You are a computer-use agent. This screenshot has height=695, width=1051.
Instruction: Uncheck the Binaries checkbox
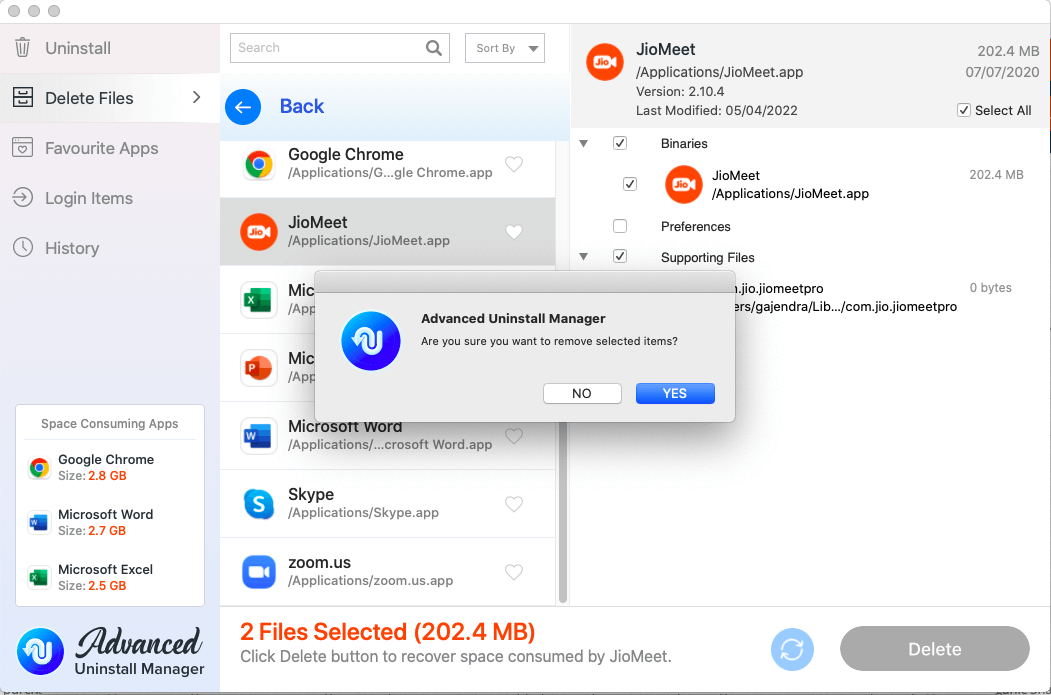point(620,143)
